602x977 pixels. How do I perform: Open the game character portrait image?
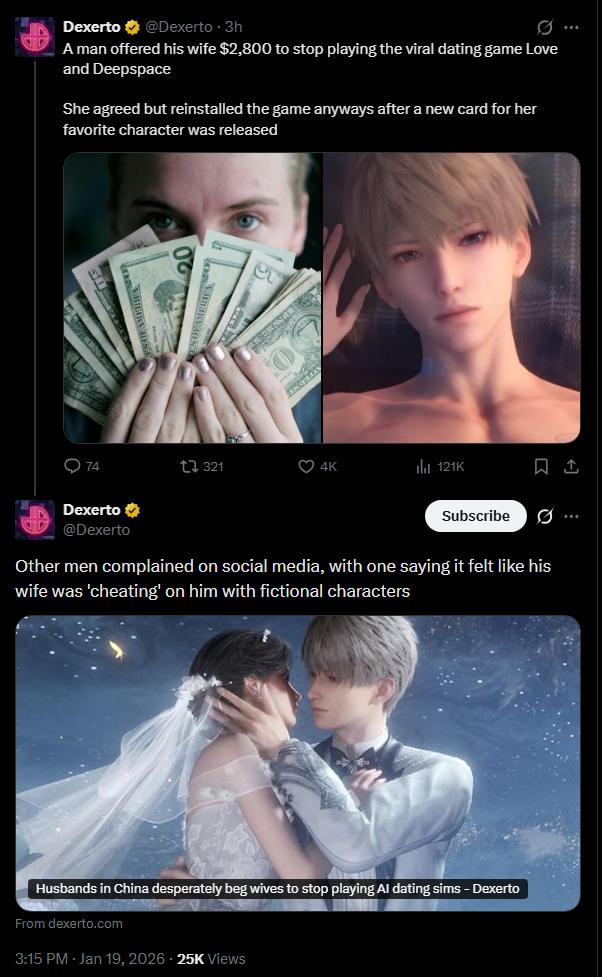(452, 298)
